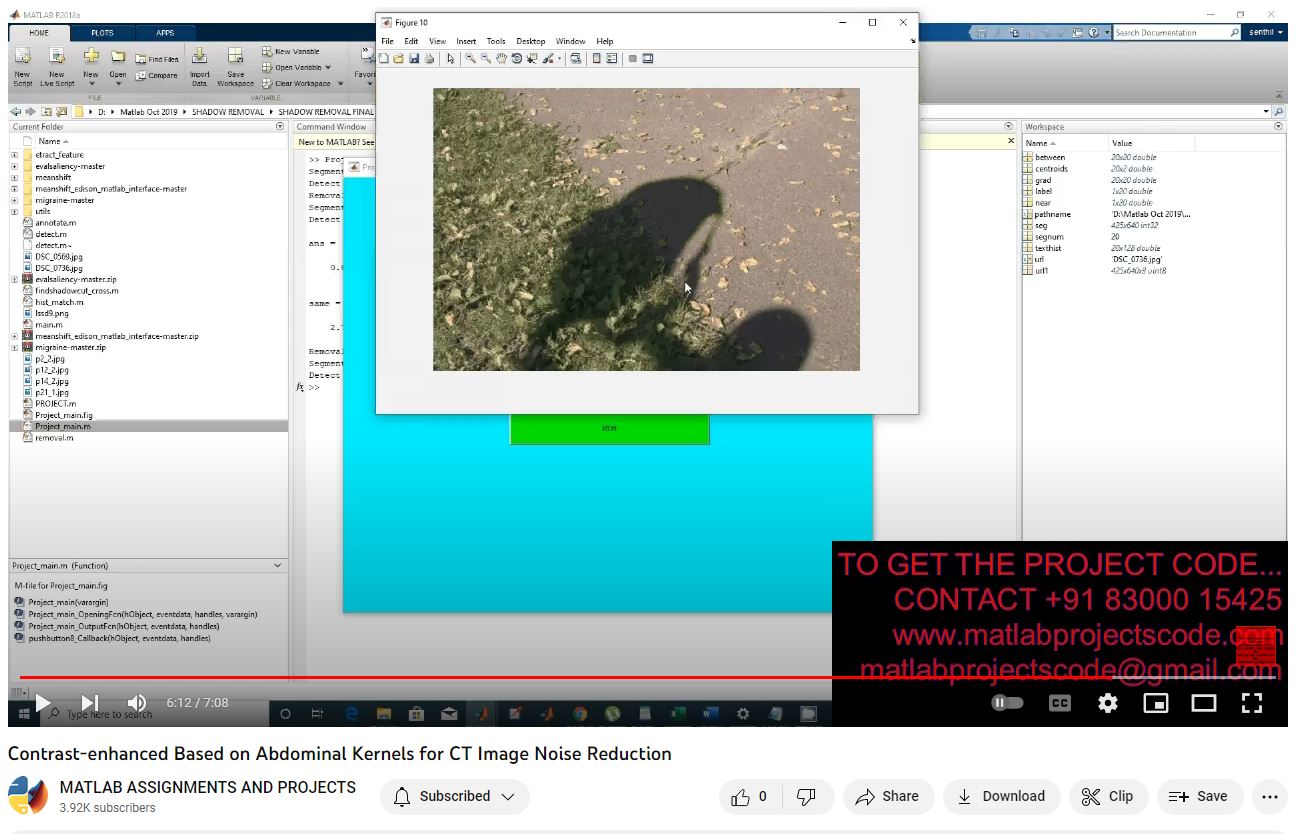Toggle the autoplay switch
Screen dimensions: 1297x834
[1007, 703]
